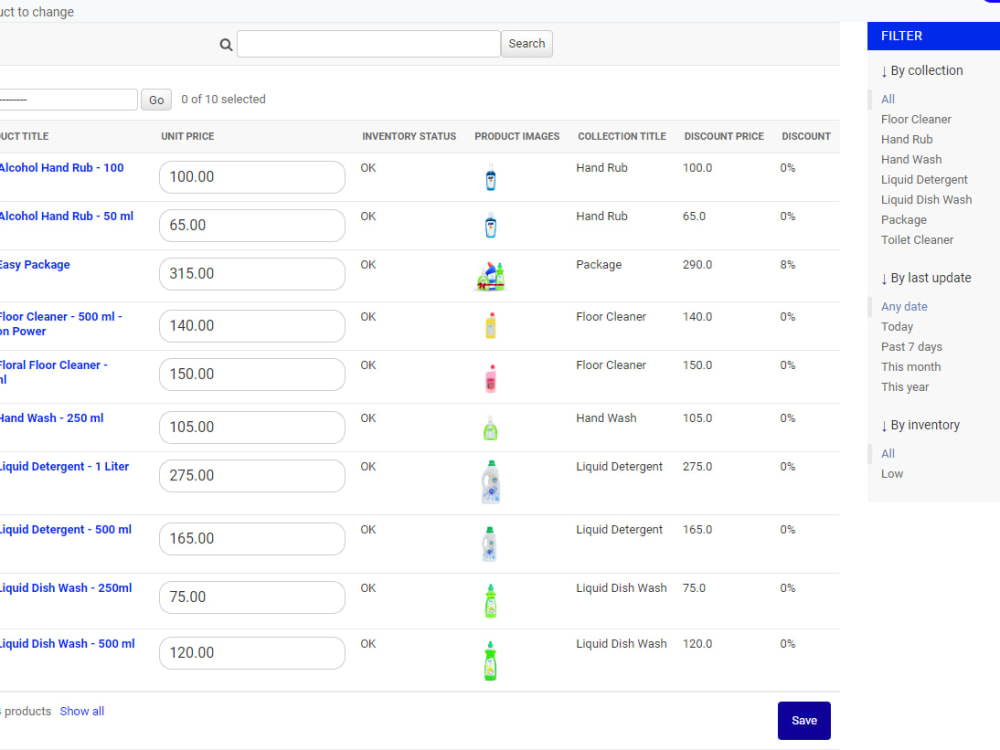Select All under By collection filter
The image size is (1000, 750).
888,99
